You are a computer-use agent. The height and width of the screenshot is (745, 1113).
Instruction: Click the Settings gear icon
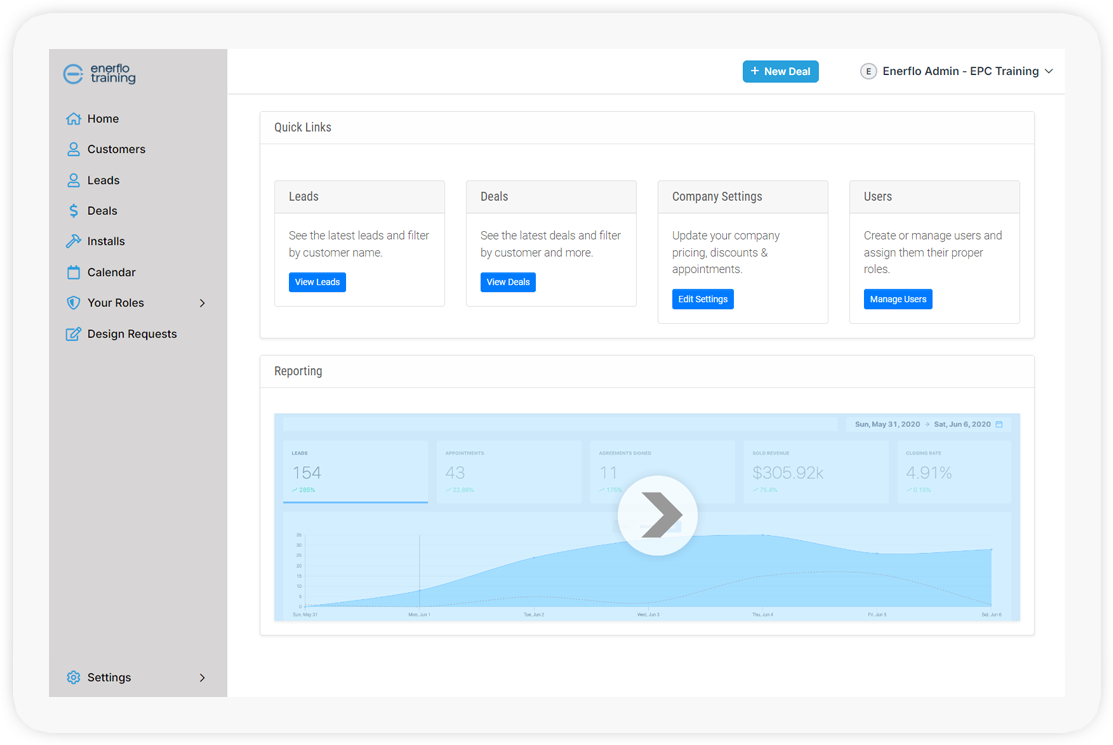pyautogui.click(x=73, y=678)
